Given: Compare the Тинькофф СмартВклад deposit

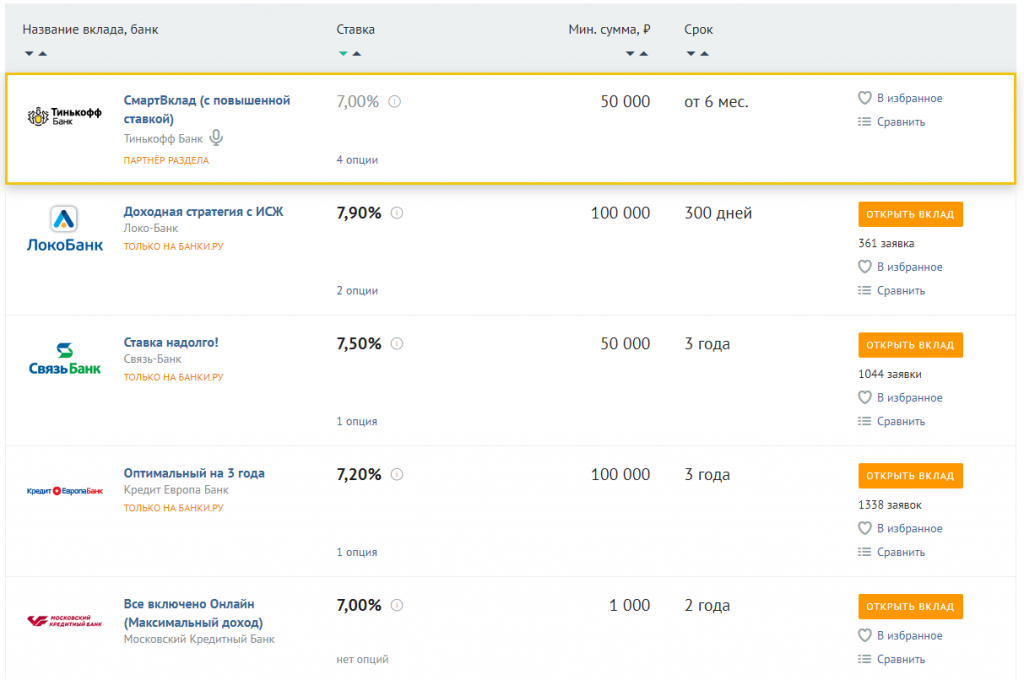Looking at the screenshot, I should tap(891, 122).
